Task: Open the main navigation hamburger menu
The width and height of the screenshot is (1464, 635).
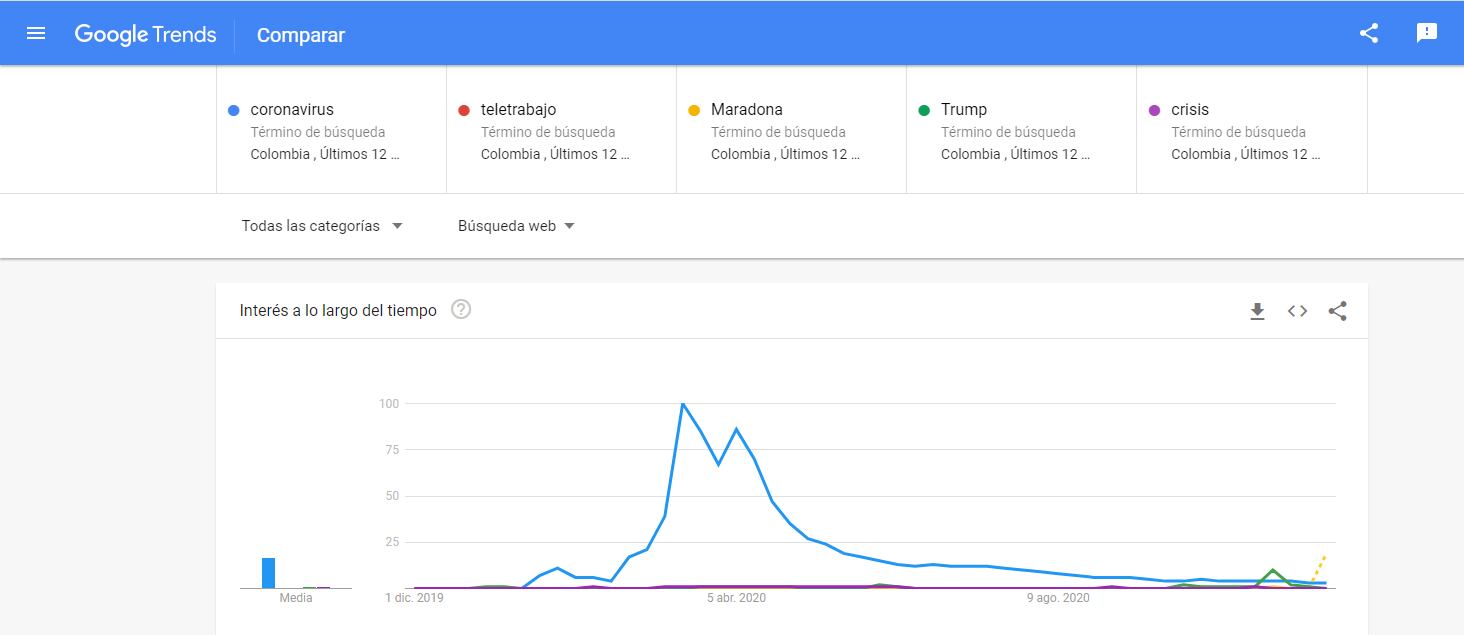Action: [x=35, y=32]
